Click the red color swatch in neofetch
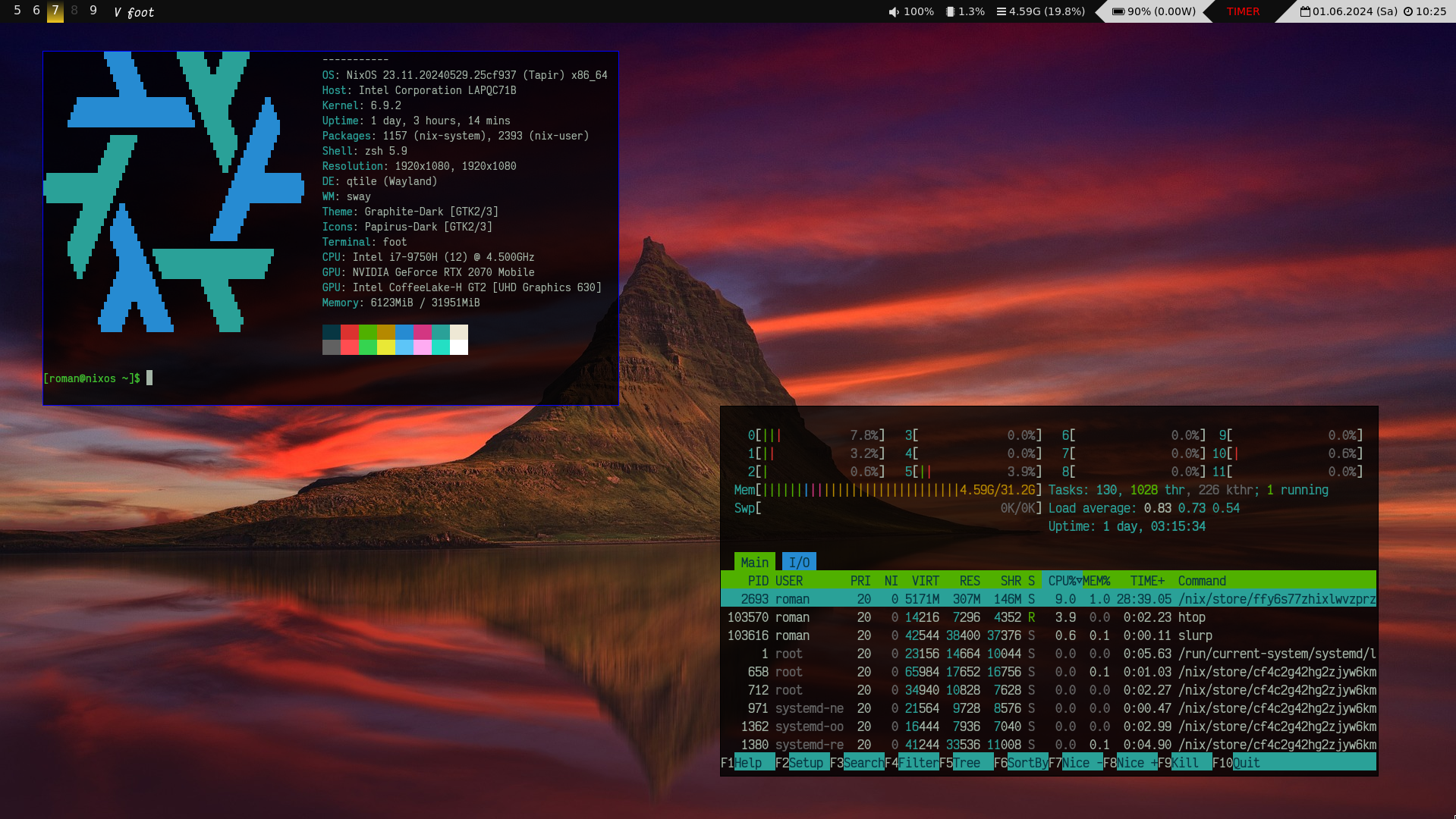The width and height of the screenshot is (1456, 819). click(x=349, y=332)
